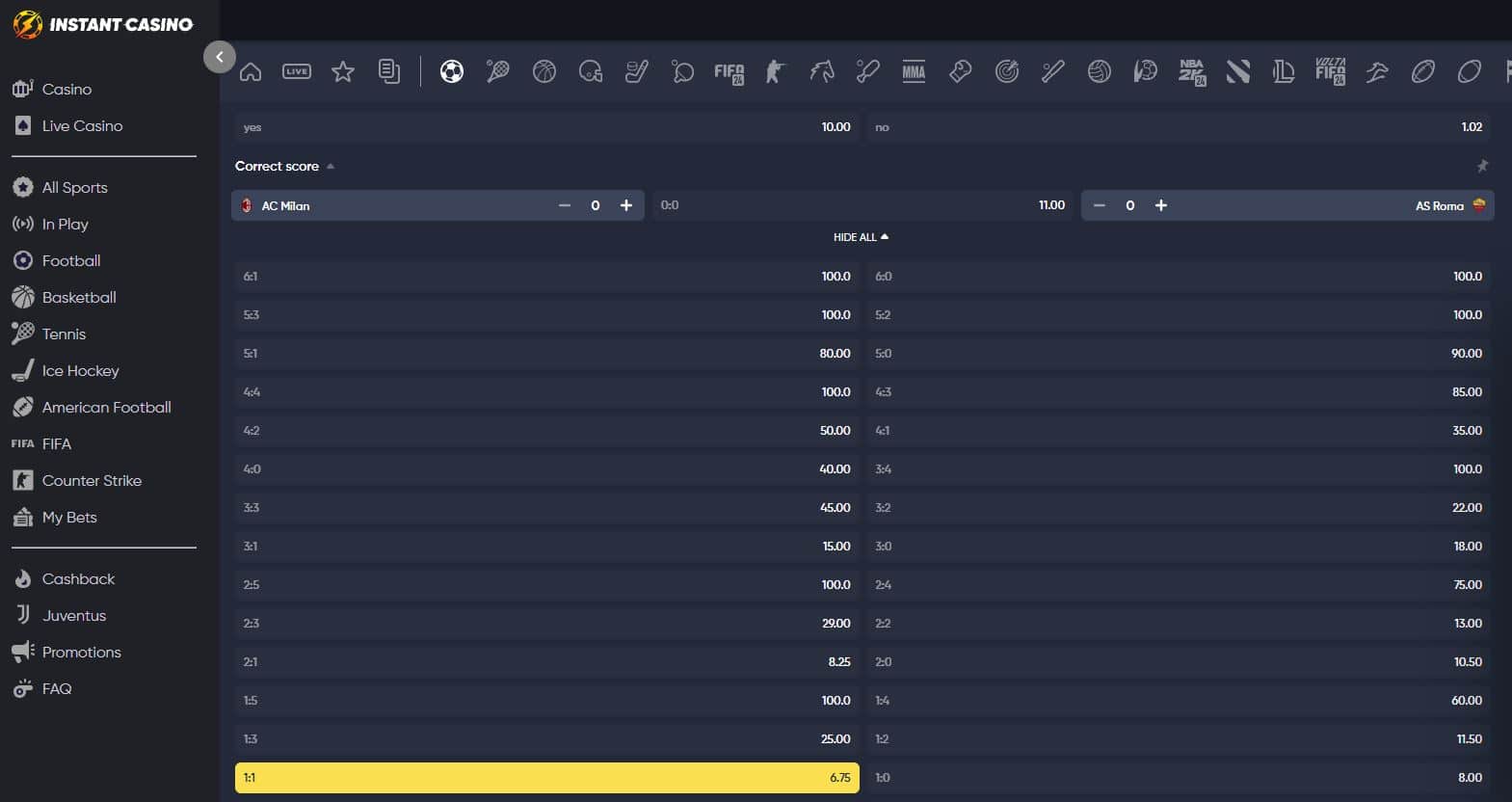This screenshot has width=1512, height=802.
Task: Open the bet slip documents icon
Action: (389, 71)
